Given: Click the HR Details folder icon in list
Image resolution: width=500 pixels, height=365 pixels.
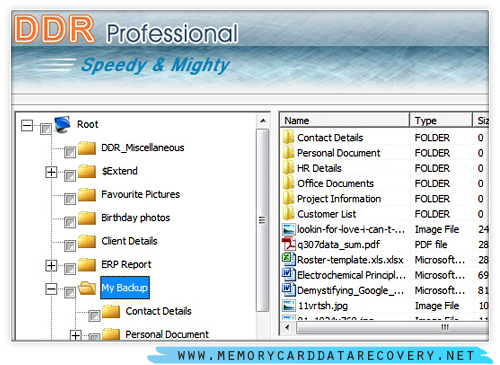Looking at the screenshot, I should (288, 168).
